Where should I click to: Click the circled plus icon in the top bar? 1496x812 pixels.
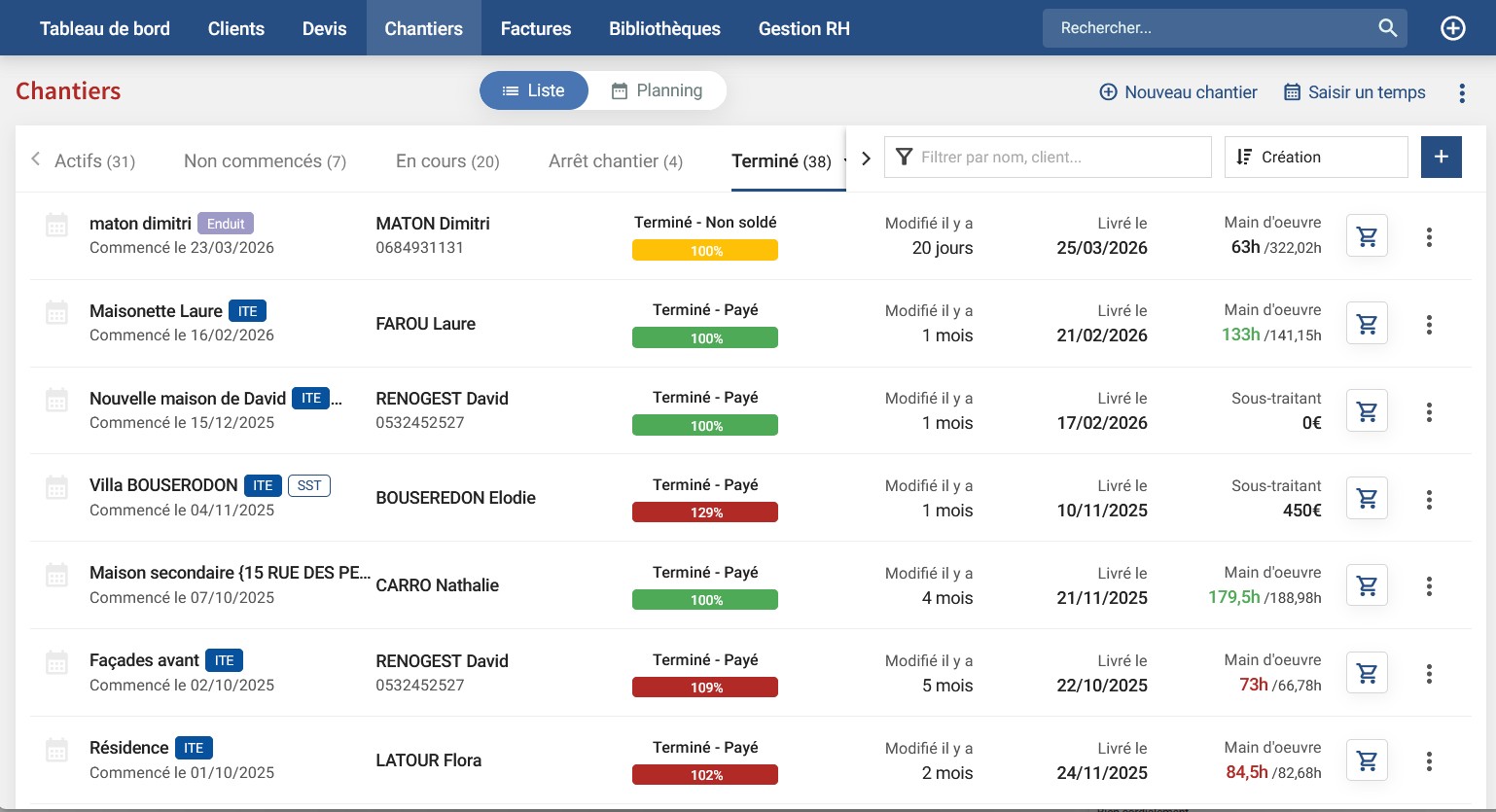[x=1452, y=28]
